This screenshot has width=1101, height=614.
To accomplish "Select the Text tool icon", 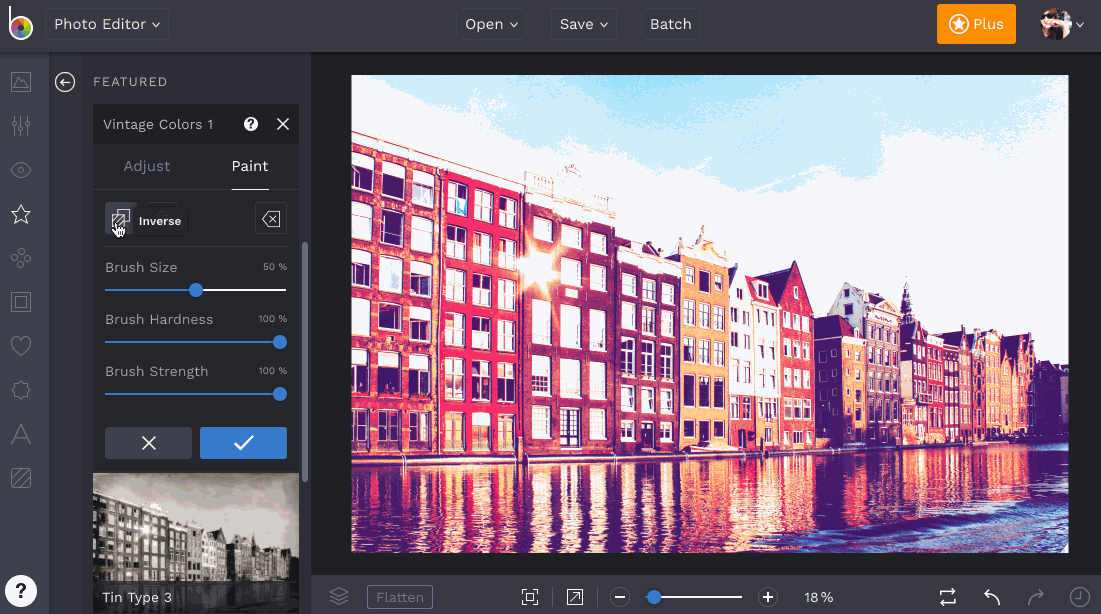I will 21,434.
